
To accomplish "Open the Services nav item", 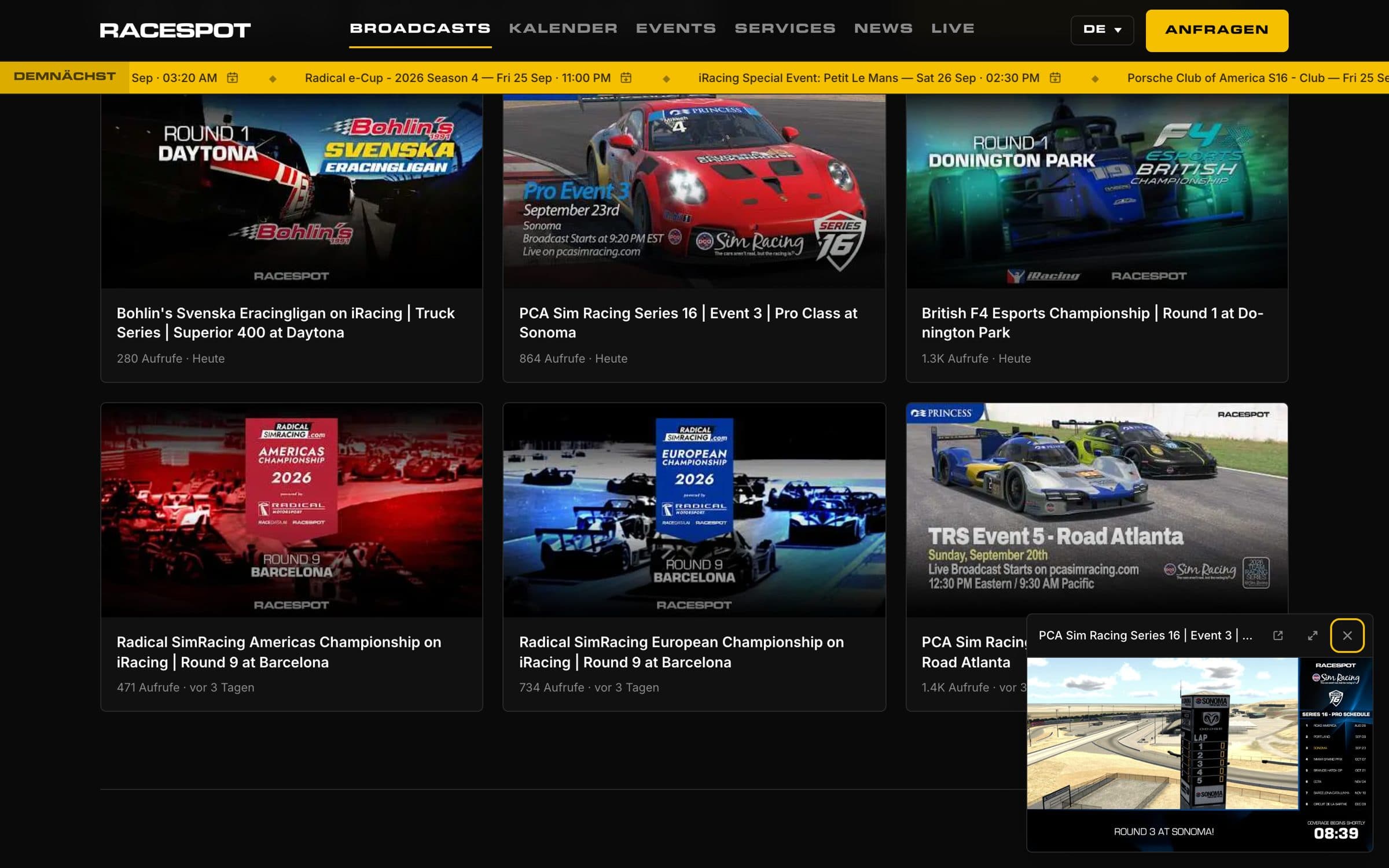I will click(x=785, y=28).
